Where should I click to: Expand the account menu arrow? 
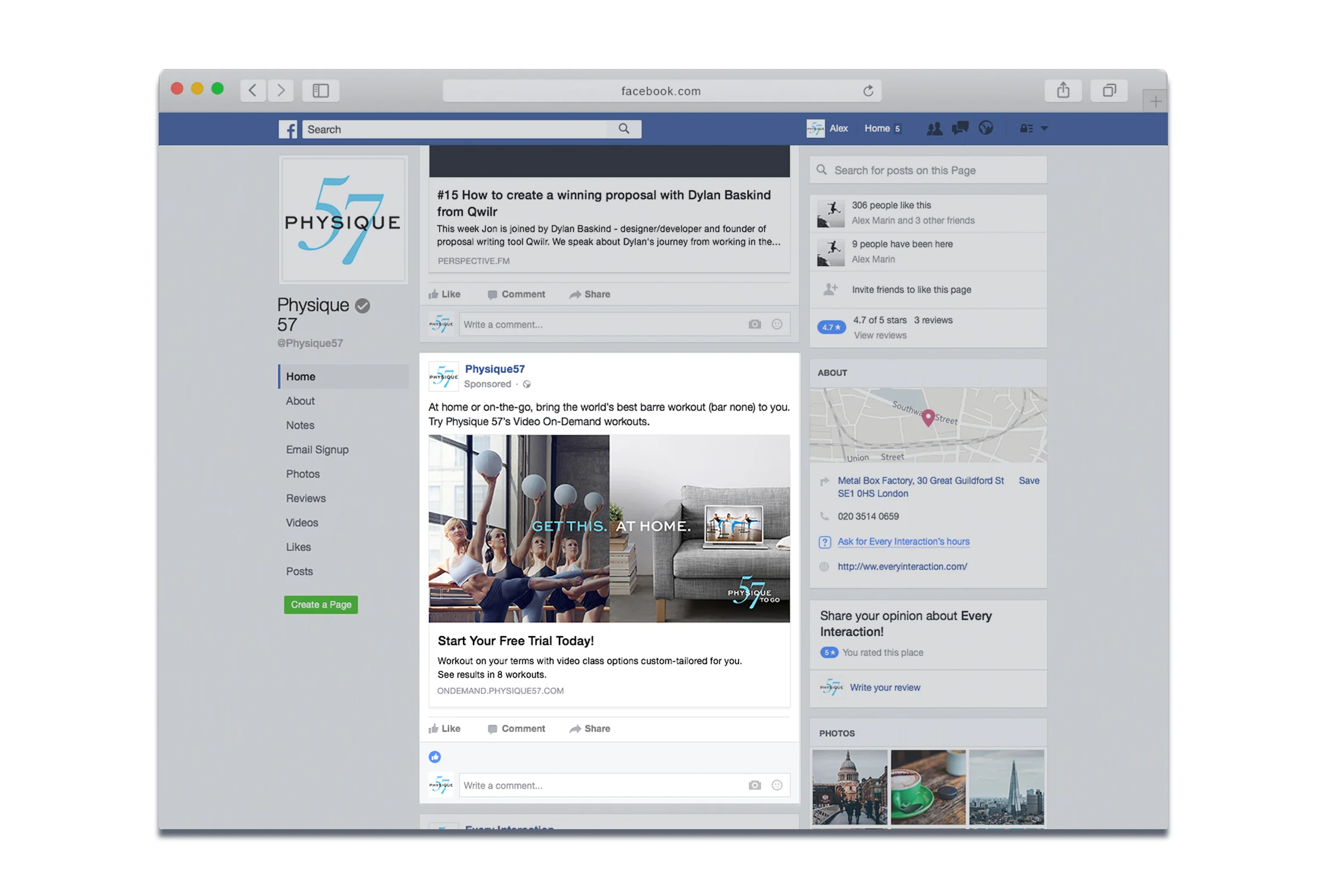click(1044, 128)
